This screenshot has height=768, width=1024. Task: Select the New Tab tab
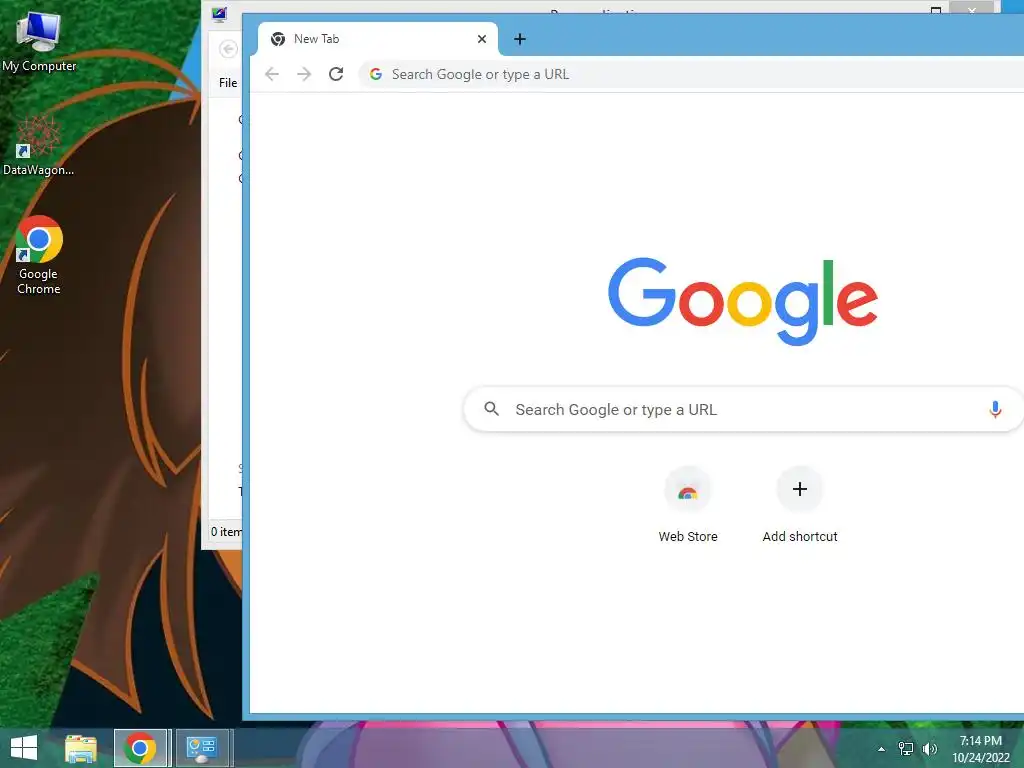(x=378, y=39)
